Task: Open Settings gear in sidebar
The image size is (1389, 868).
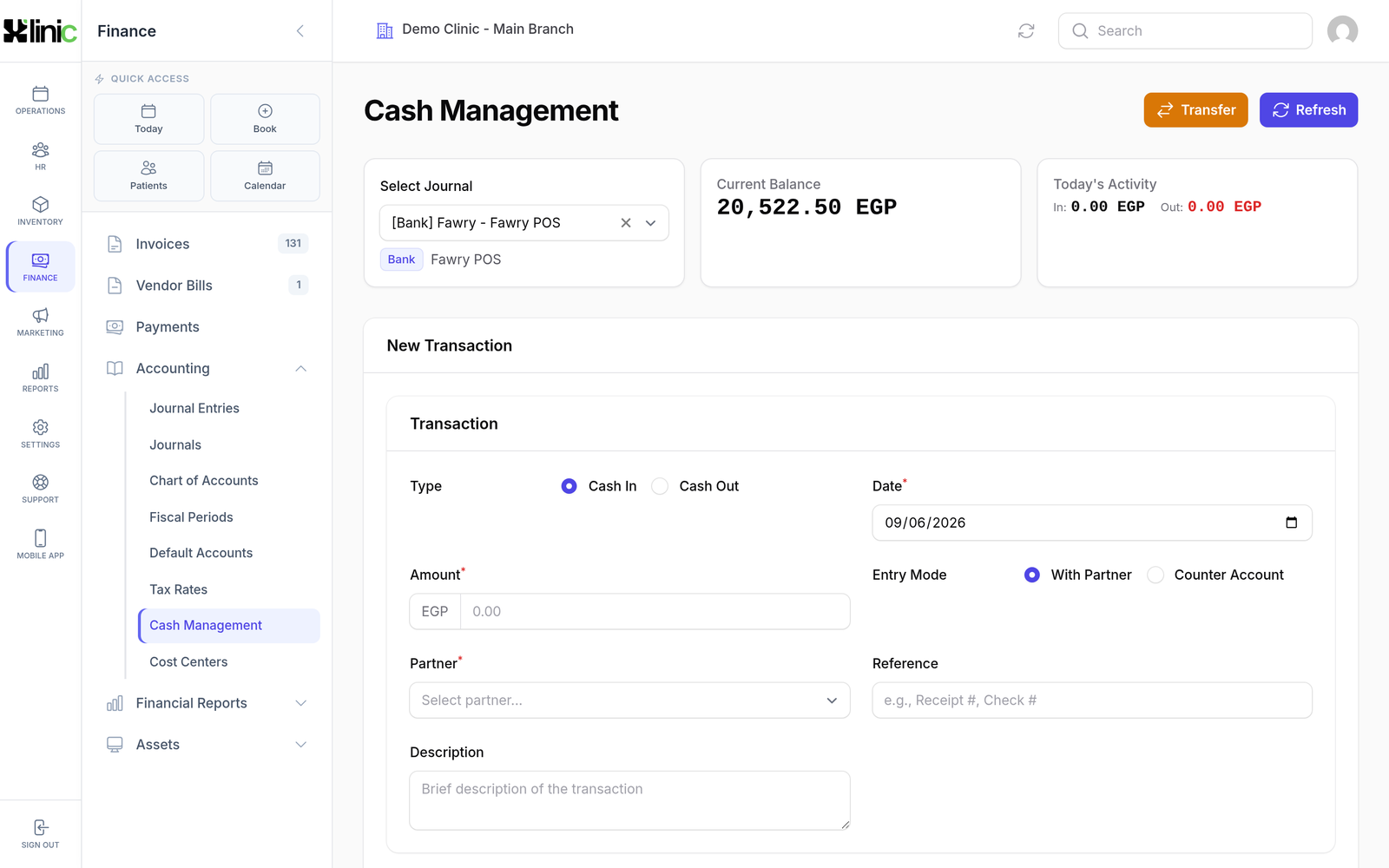Action: pyautogui.click(x=40, y=434)
